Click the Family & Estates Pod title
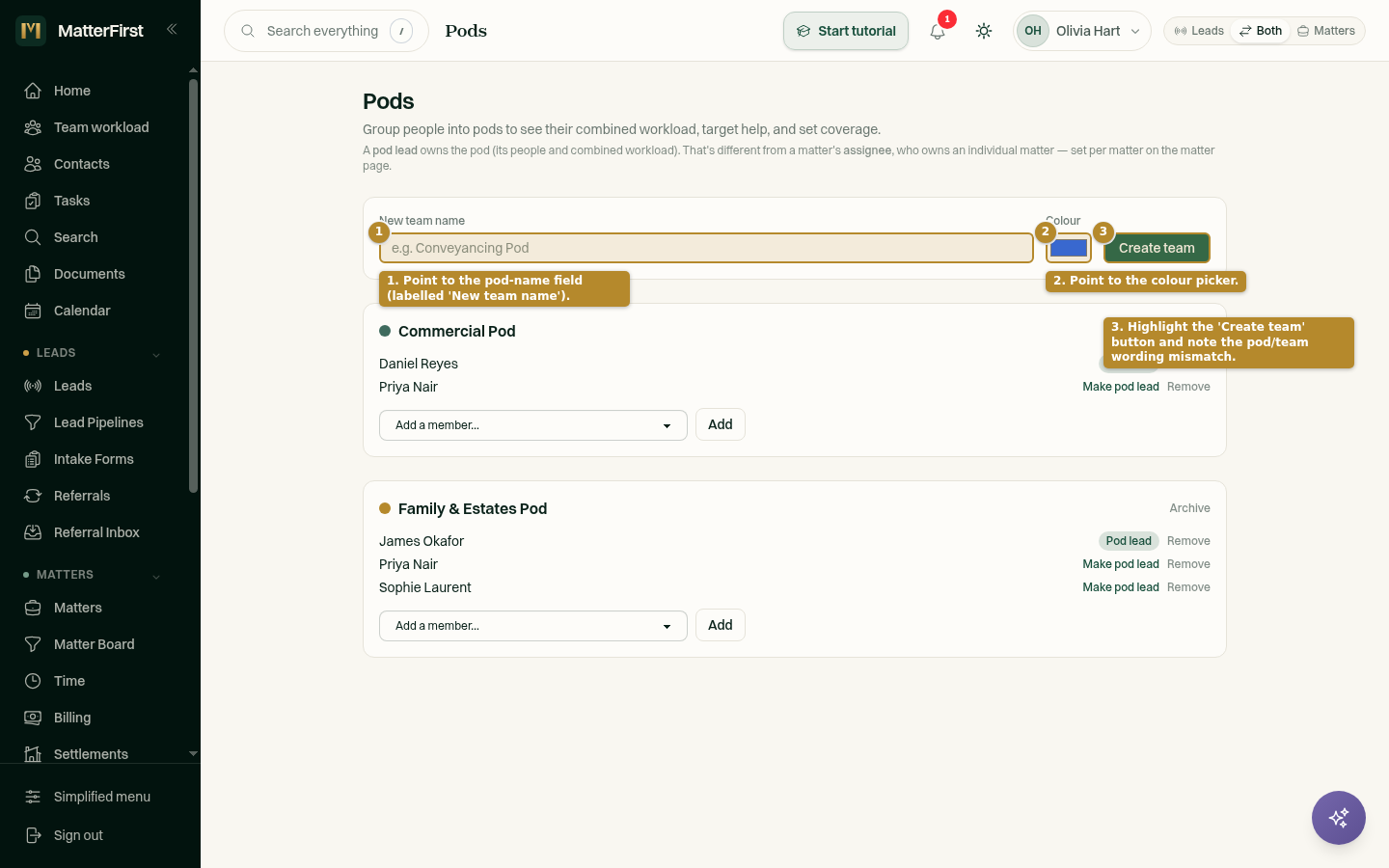 473,508
